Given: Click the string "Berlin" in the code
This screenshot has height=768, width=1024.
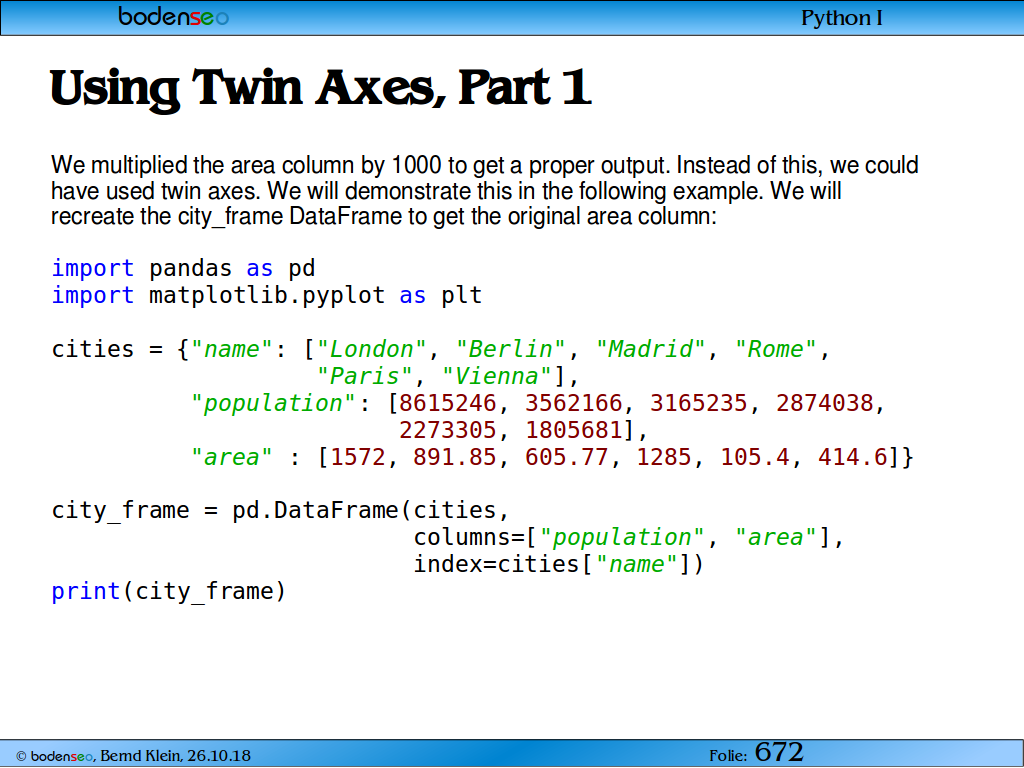Looking at the screenshot, I should click(x=510, y=349).
